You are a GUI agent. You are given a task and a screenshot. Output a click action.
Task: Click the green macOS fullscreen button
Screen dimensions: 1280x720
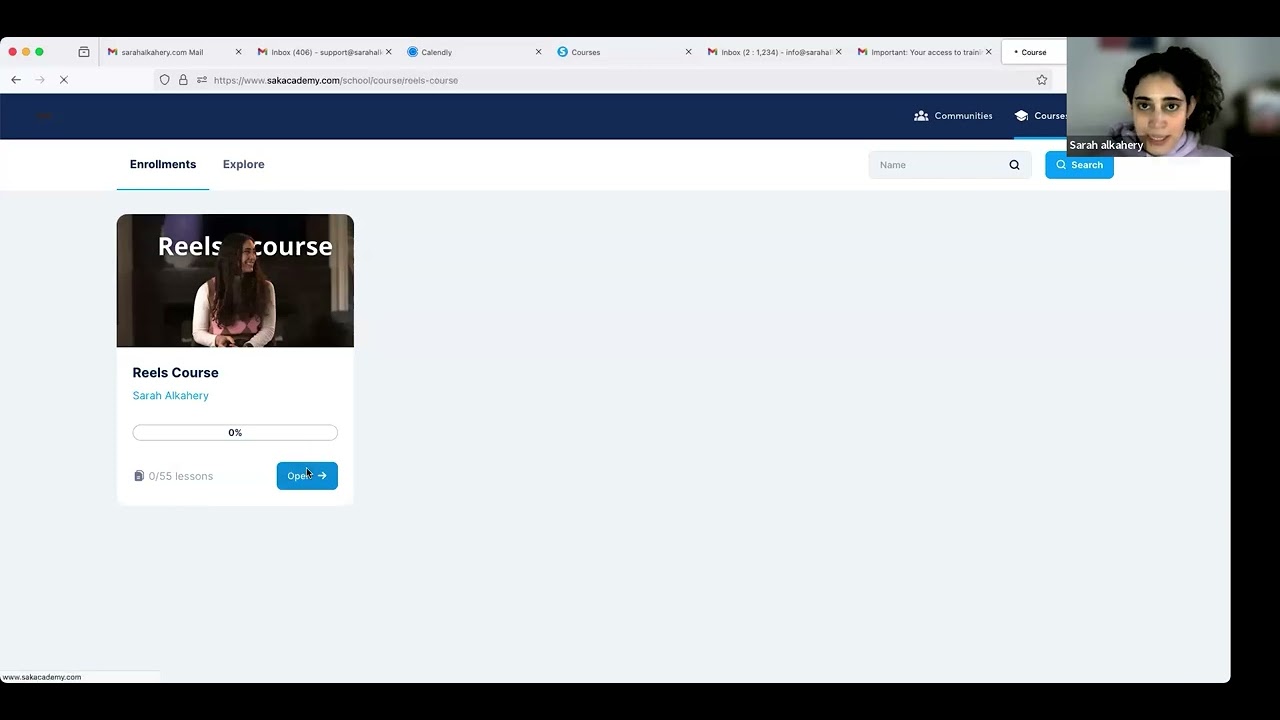[x=39, y=52]
